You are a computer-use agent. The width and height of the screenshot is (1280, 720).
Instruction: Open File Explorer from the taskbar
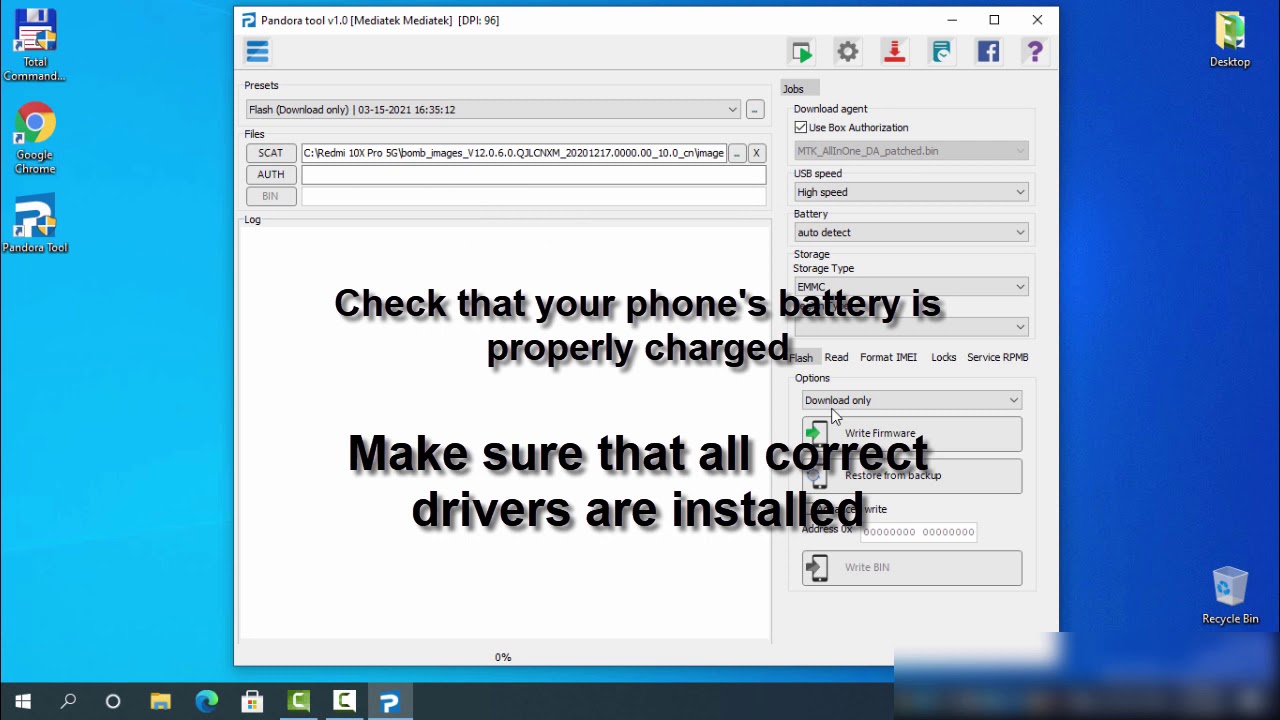pos(160,701)
